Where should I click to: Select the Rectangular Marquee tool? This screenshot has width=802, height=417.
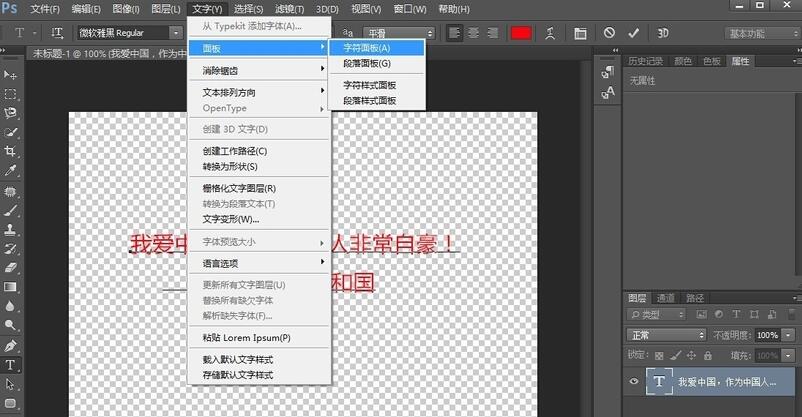10,94
